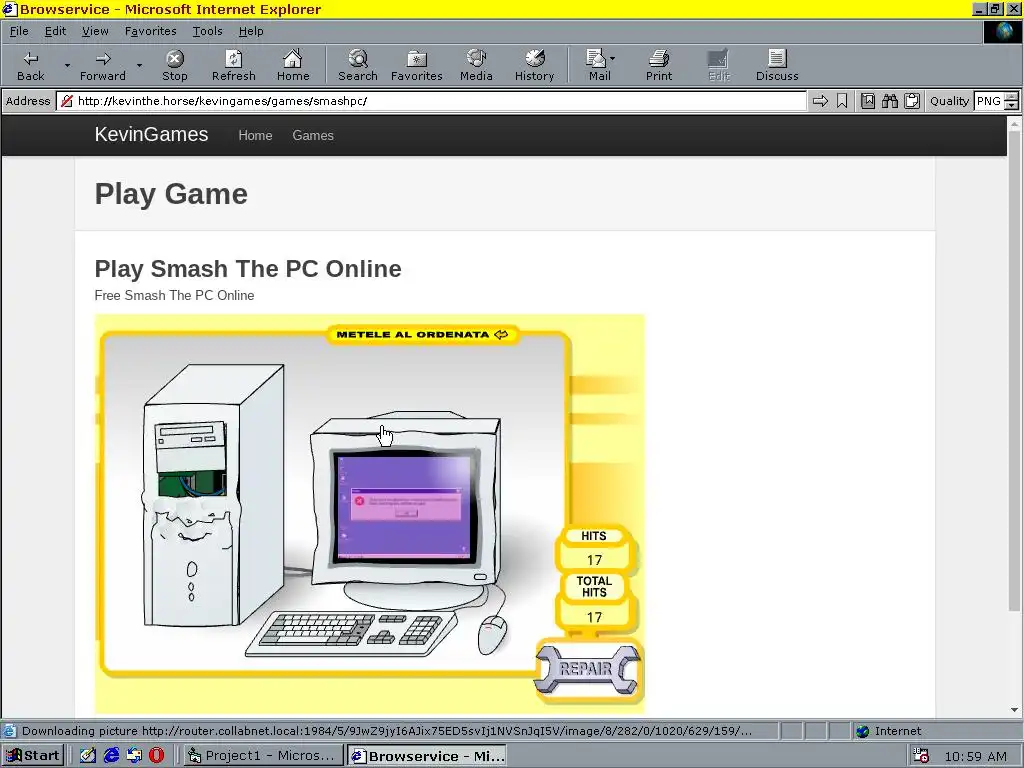Viewport: 1024px width, 768px height.
Task: Click the TOTAL HITS counter value 17
Action: click(594, 617)
